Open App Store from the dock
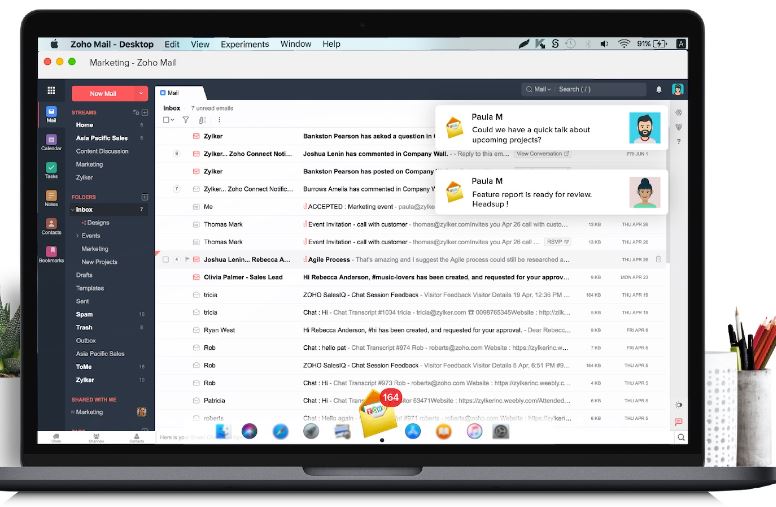Viewport: 776px width, 507px height. click(413, 431)
